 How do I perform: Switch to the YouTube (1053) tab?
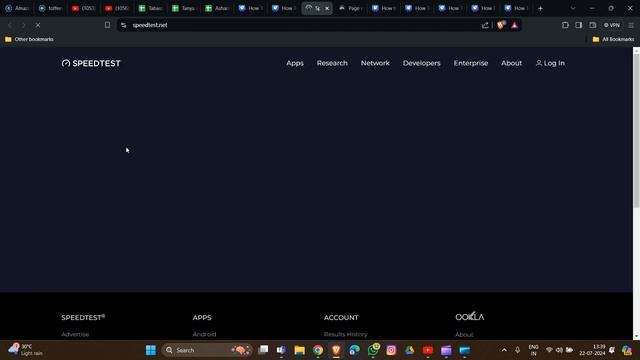coord(83,8)
